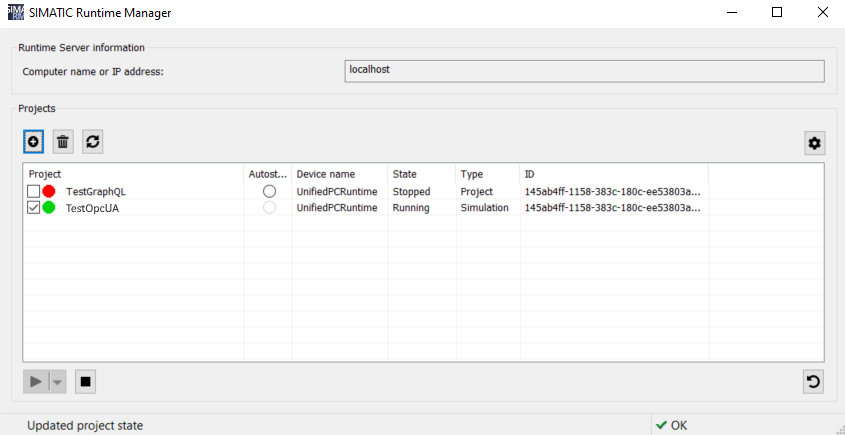Enable autostart radio for TestGraphQL
This screenshot has width=845, height=435.
(x=269, y=191)
